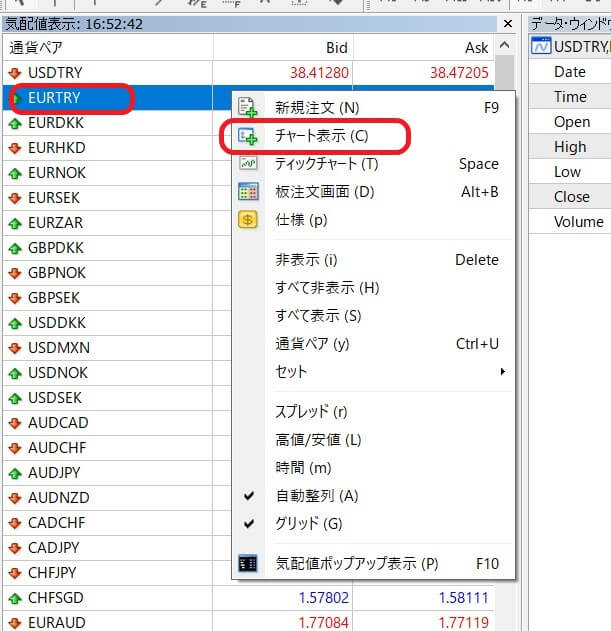Click the USDTRY chart icon in Data Window
This screenshot has height=631, width=611.
click(541, 46)
